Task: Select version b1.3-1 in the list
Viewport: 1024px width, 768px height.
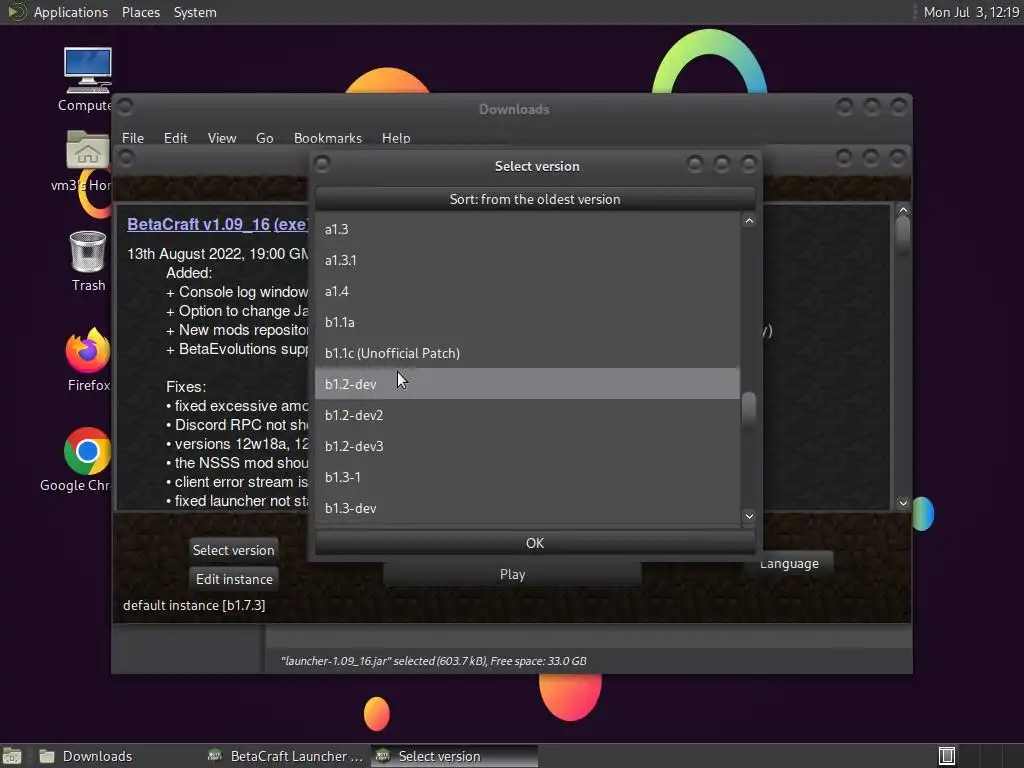Action: point(527,477)
